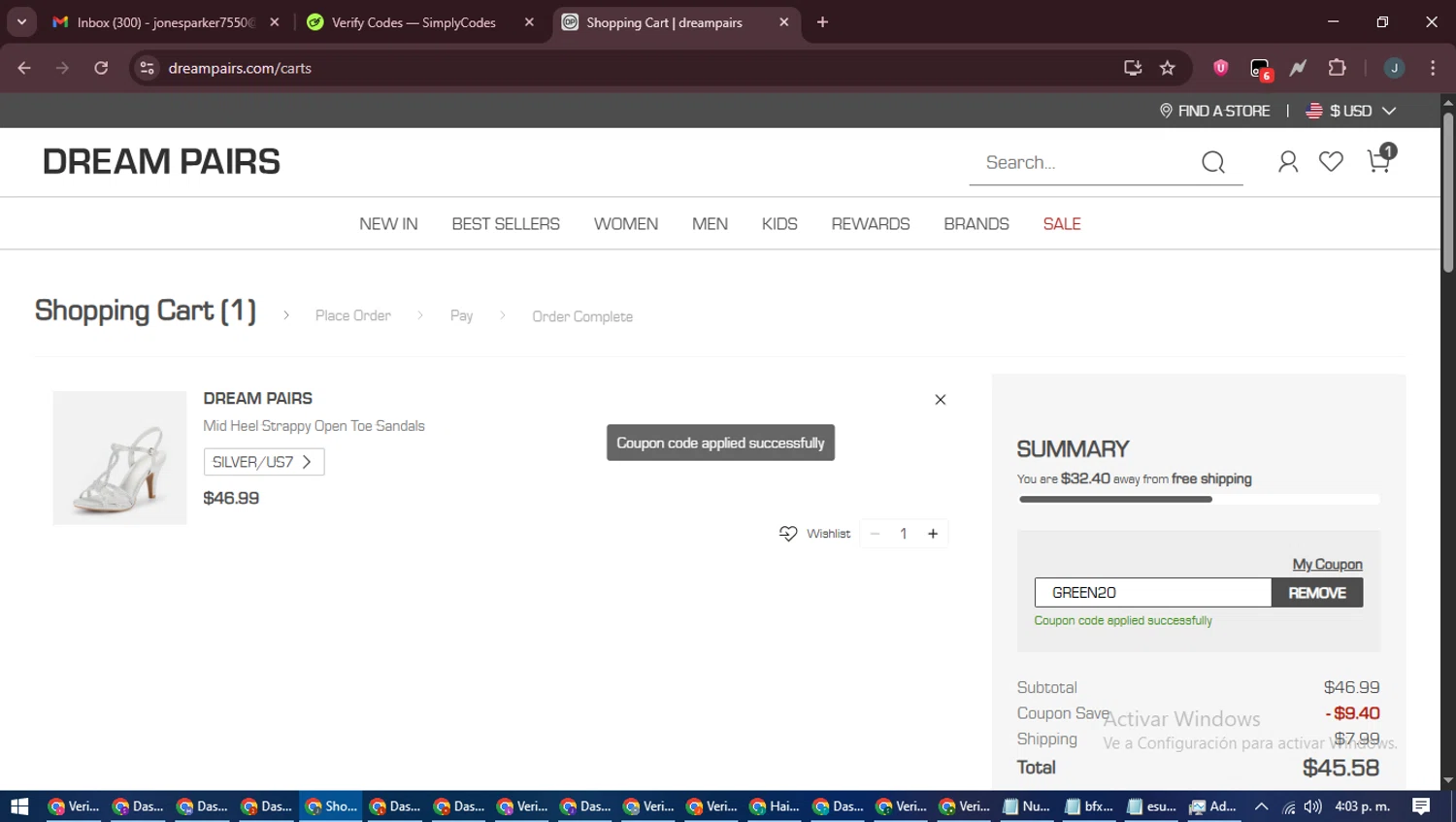Expand the tab search dropdown
This screenshot has width=1456, height=822.
pyautogui.click(x=21, y=22)
